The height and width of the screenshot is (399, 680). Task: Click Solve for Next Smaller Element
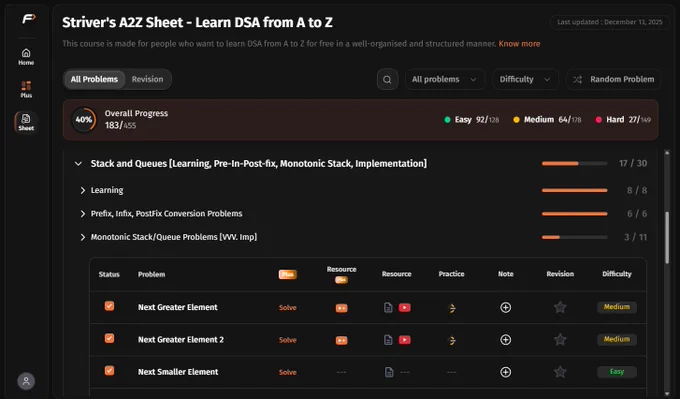(288, 372)
